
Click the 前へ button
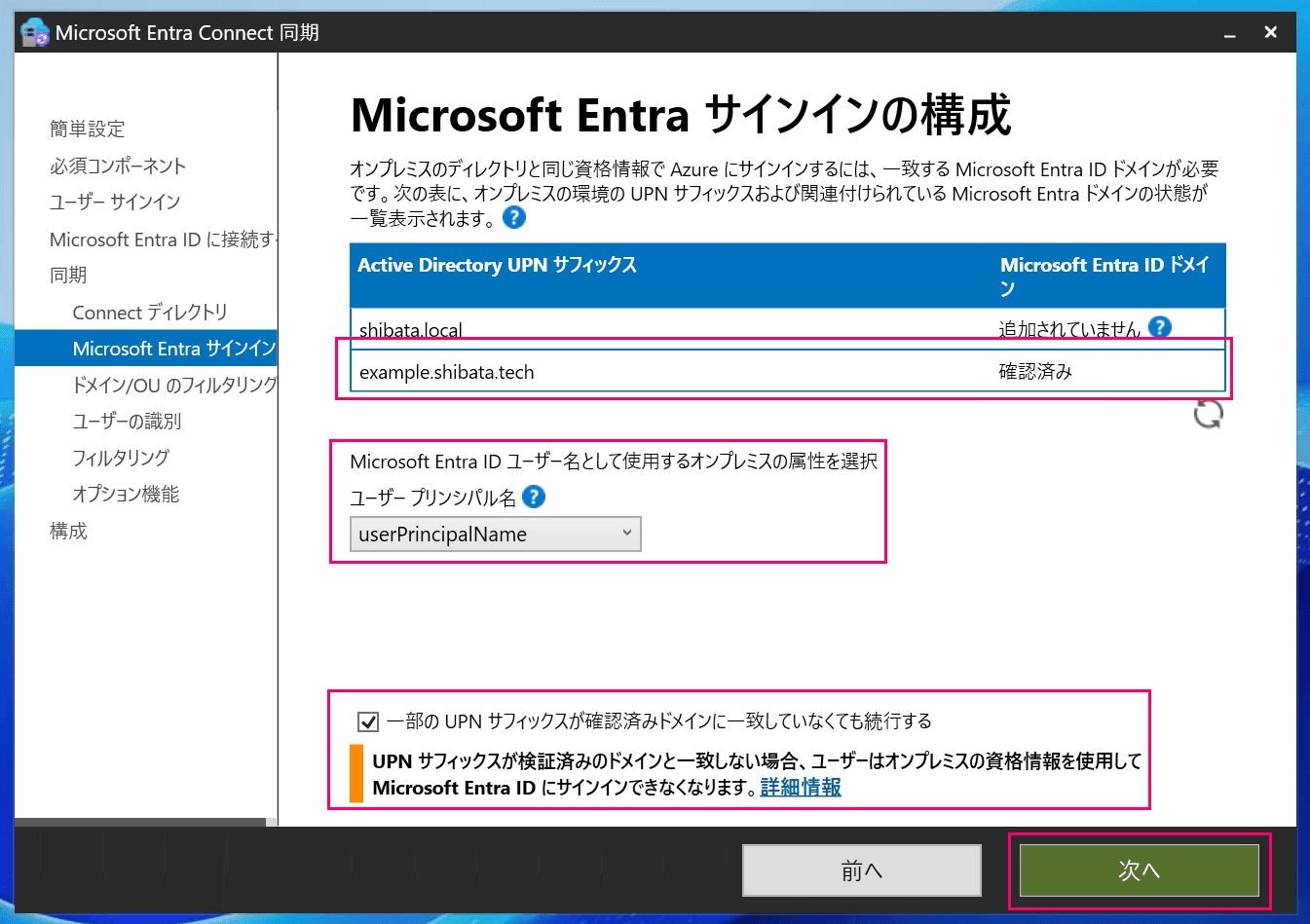coord(862,870)
